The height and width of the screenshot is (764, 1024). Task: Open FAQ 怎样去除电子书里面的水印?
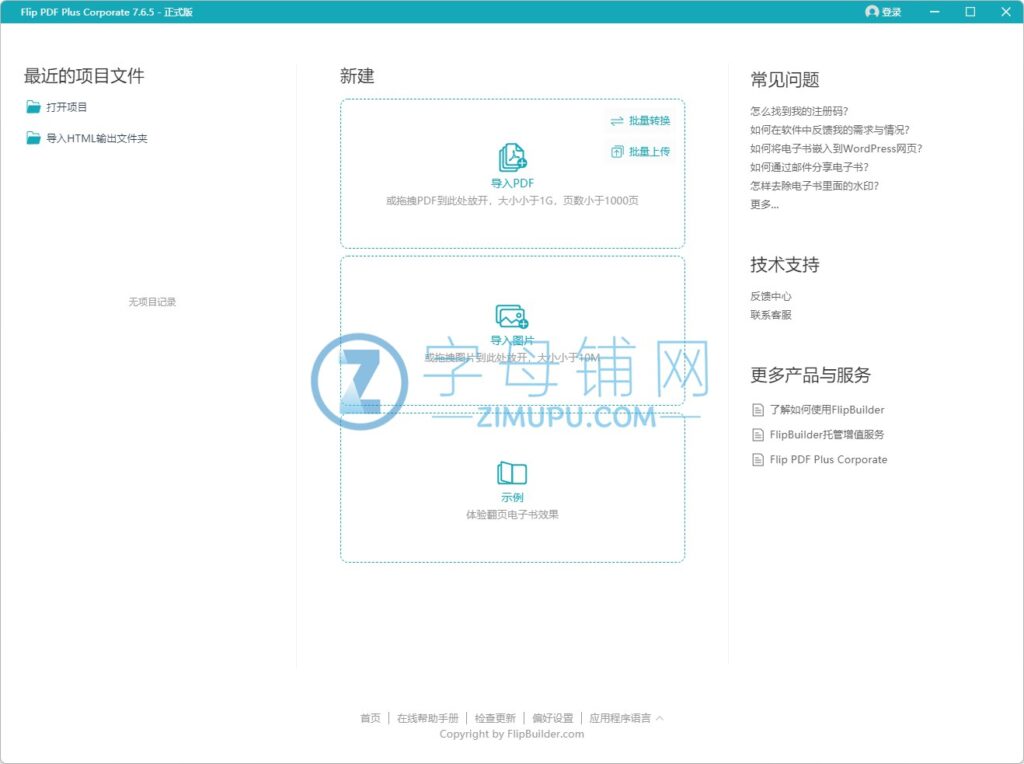pos(815,185)
